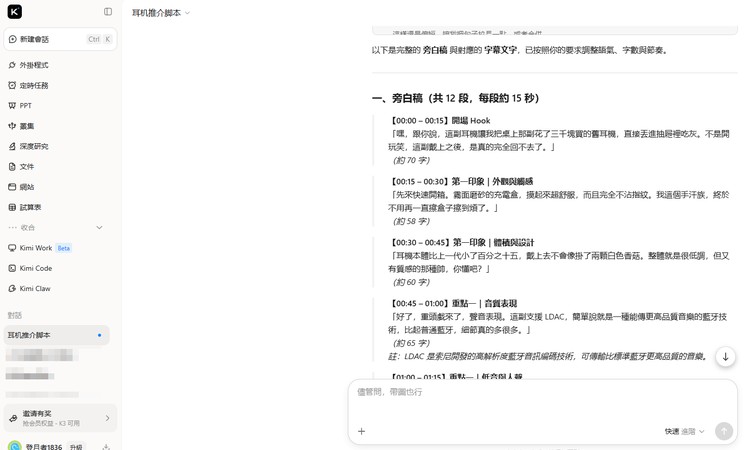Click the Kimi logo icon
This screenshot has height=450, width=747.
[15, 11]
